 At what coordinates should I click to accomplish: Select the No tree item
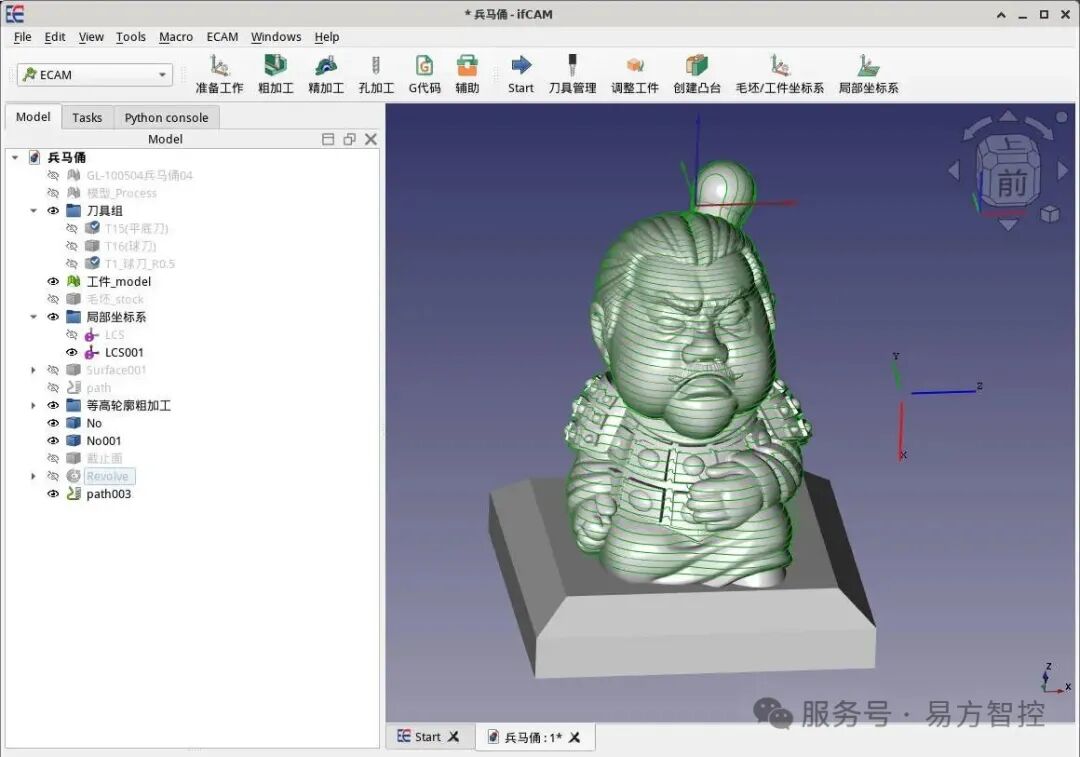click(x=94, y=423)
